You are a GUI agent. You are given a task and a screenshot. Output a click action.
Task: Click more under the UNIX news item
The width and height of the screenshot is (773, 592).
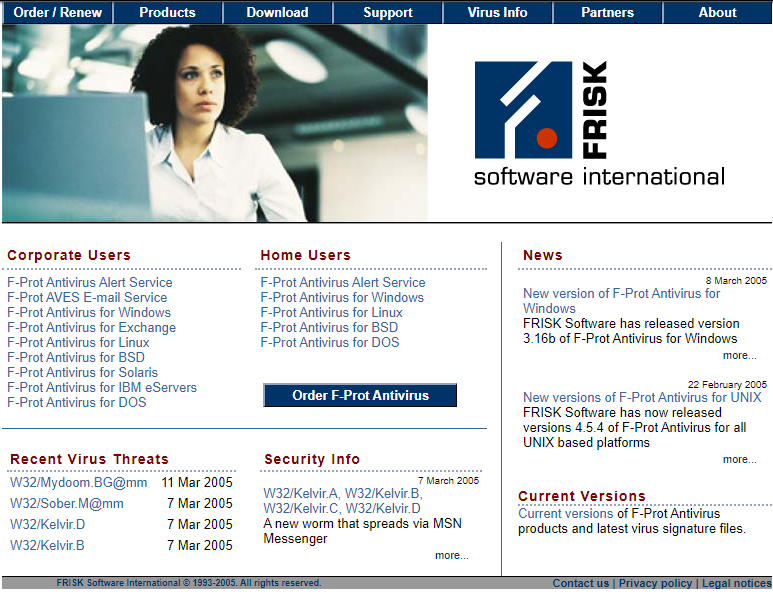pyautogui.click(x=739, y=459)
